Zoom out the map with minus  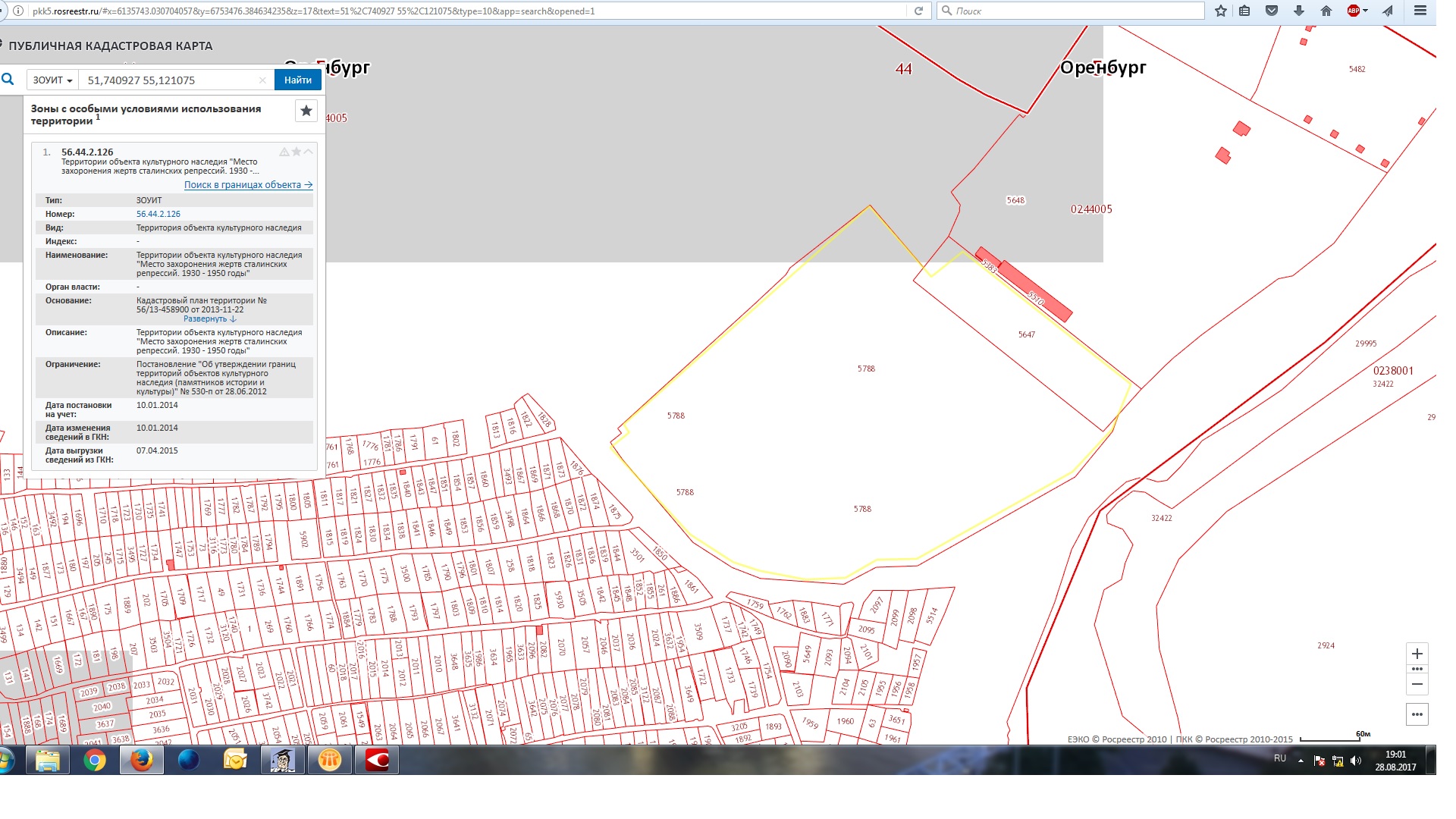click(x=1417, y=684)
